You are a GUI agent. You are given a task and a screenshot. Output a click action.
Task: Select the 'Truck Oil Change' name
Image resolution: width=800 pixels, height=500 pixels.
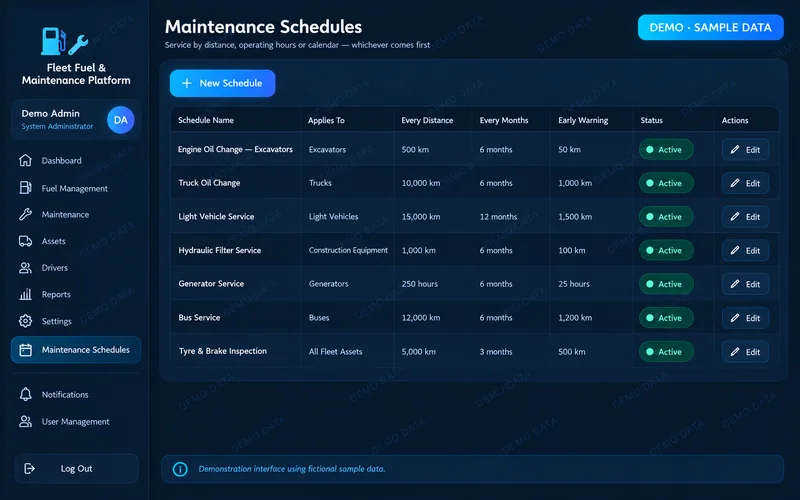click(x=209, y=183)
